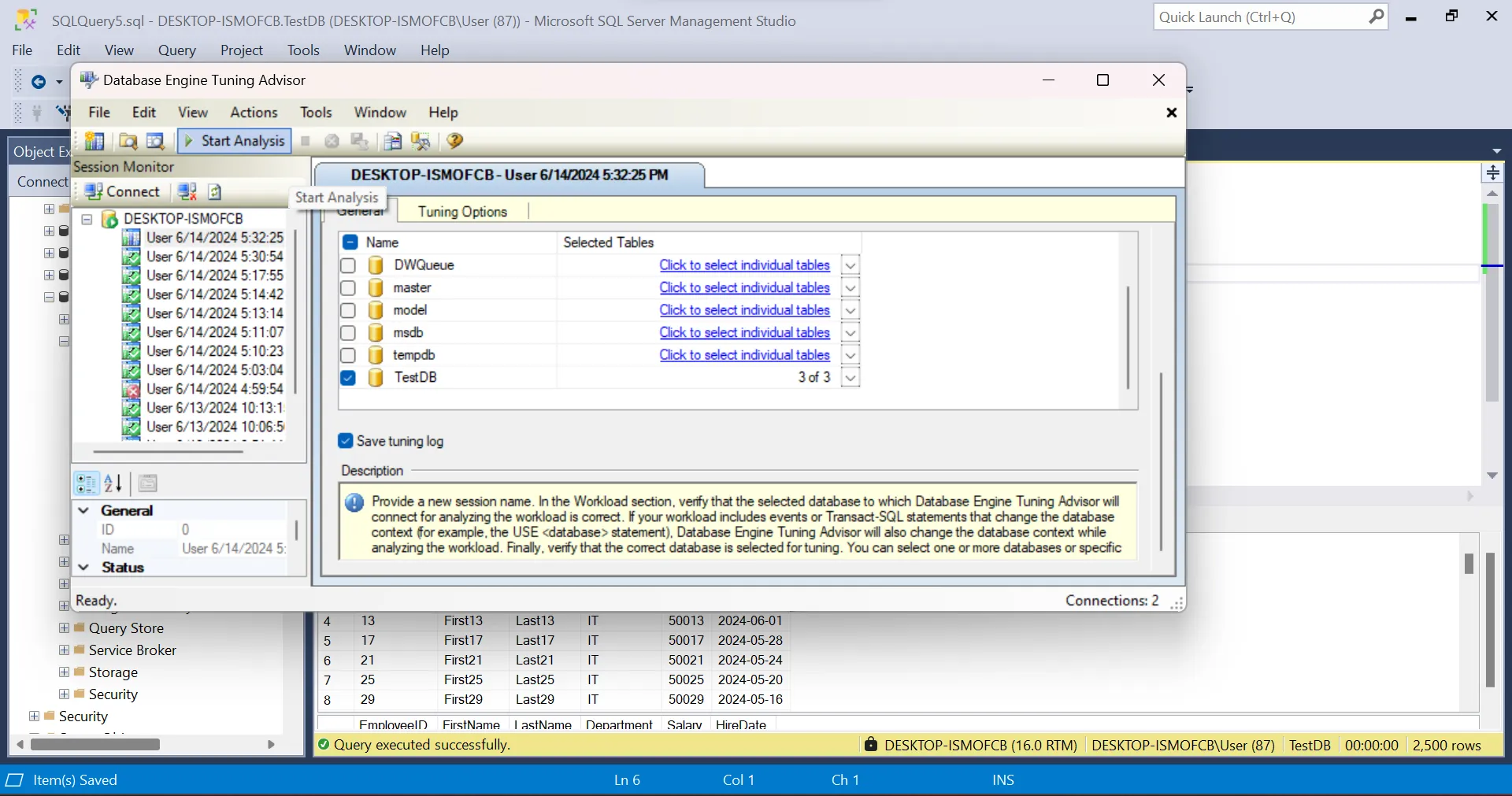Switch property grid to Categorized view

point(86,483)
